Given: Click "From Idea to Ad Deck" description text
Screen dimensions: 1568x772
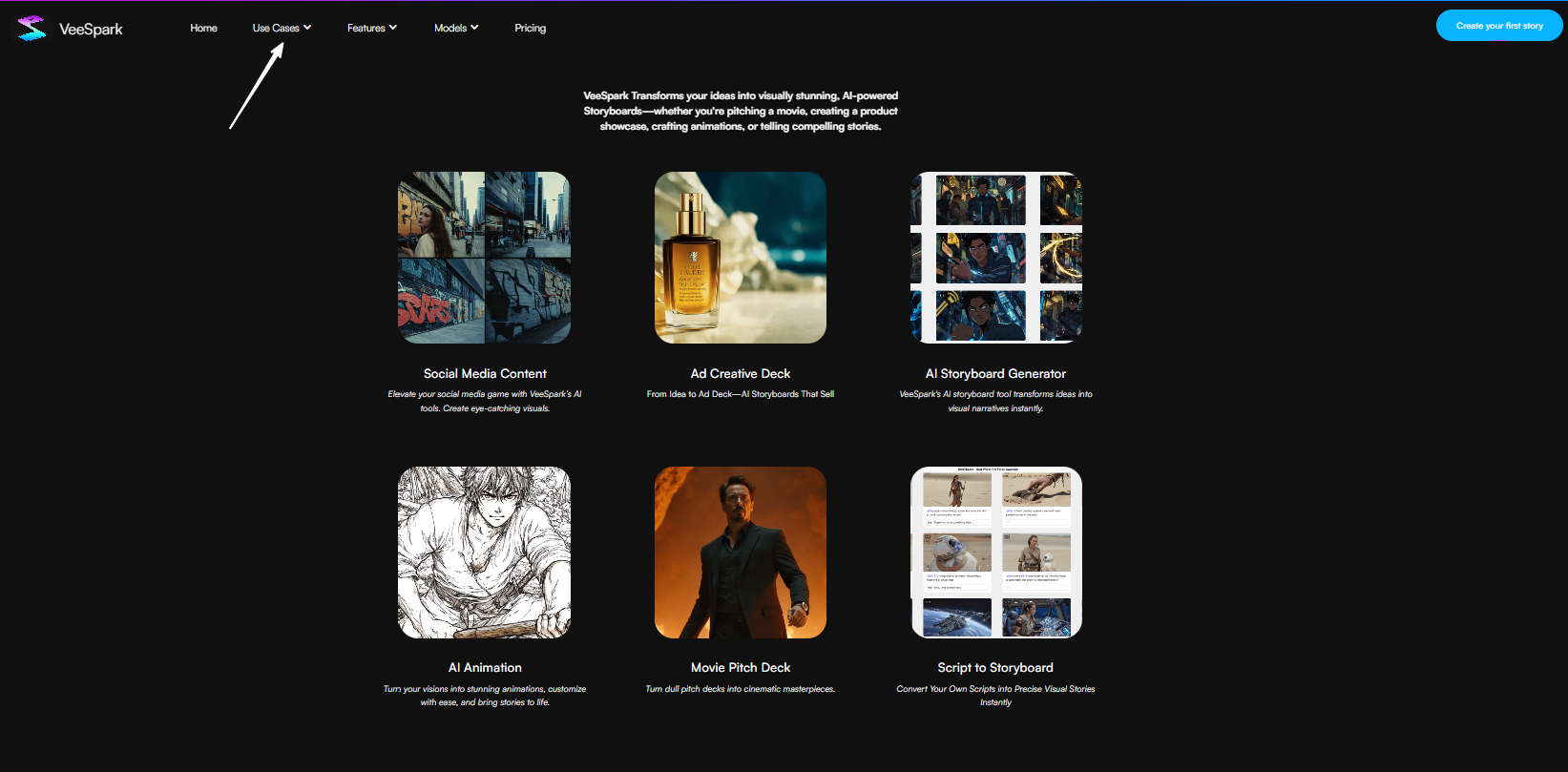Looking at the screenshot, I should pyautogui.click(x=741, y=394).
